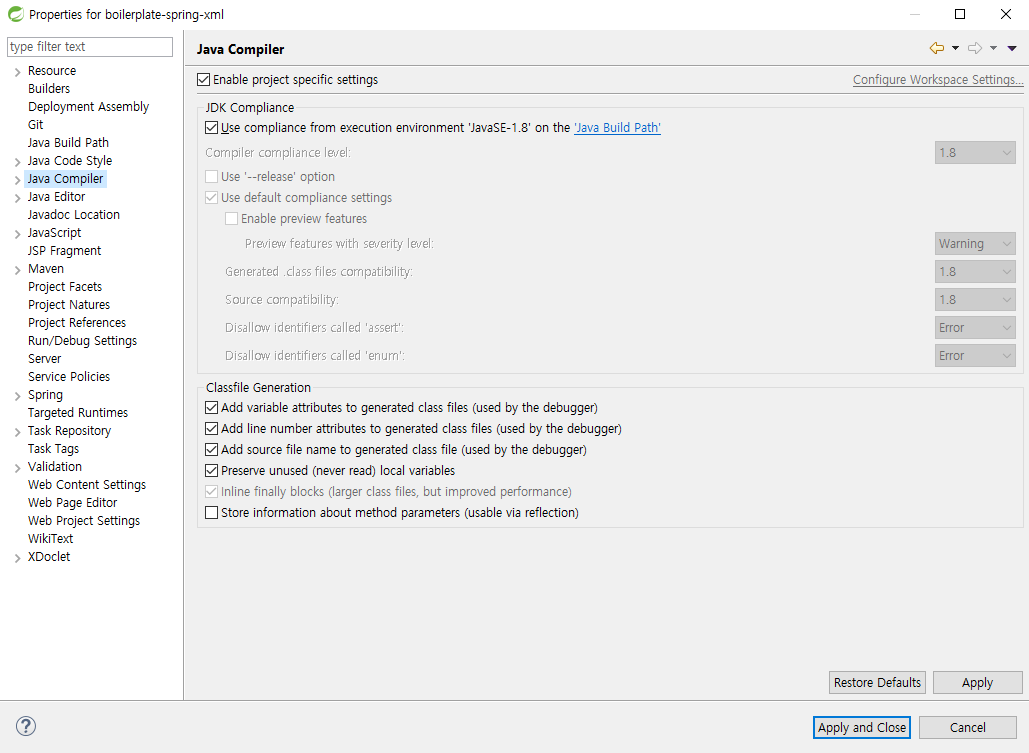Toggle Add line number attributes checkbox
The image size is (1029, 753).
pos(211,429)
